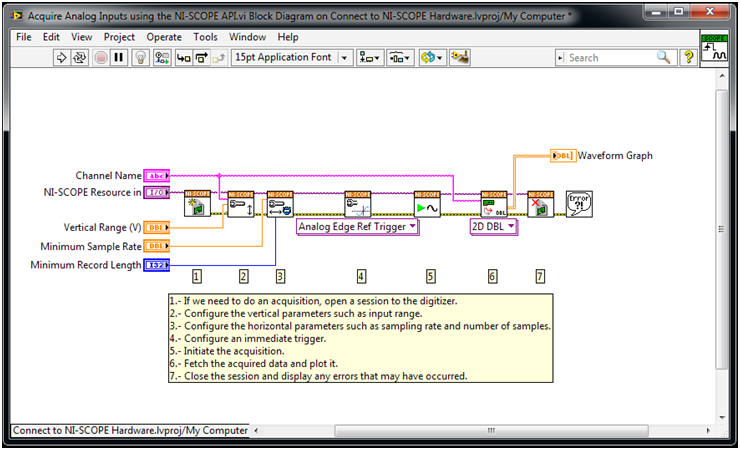This screenshot has width=740, height=450.
Task: Click in the Search field
Action: click(610, 58)
